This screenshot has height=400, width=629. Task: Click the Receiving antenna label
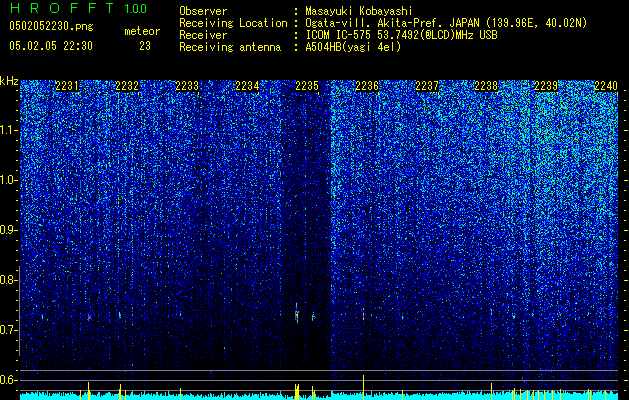click(x=230, y=47)
